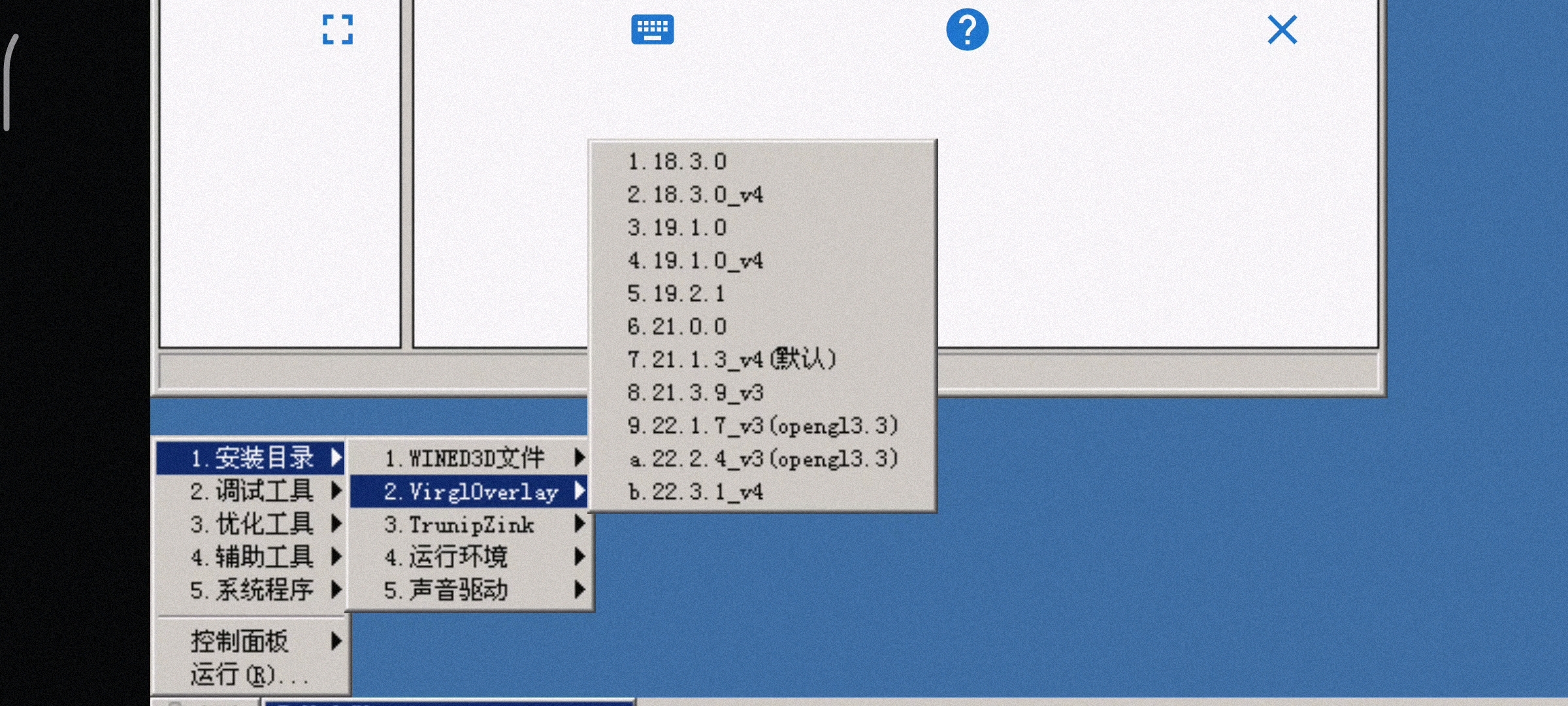Select version b. 22.3.1_v4
Image resolution: width=1568 pixels, height=706 pixels.
tap(762, 492)
